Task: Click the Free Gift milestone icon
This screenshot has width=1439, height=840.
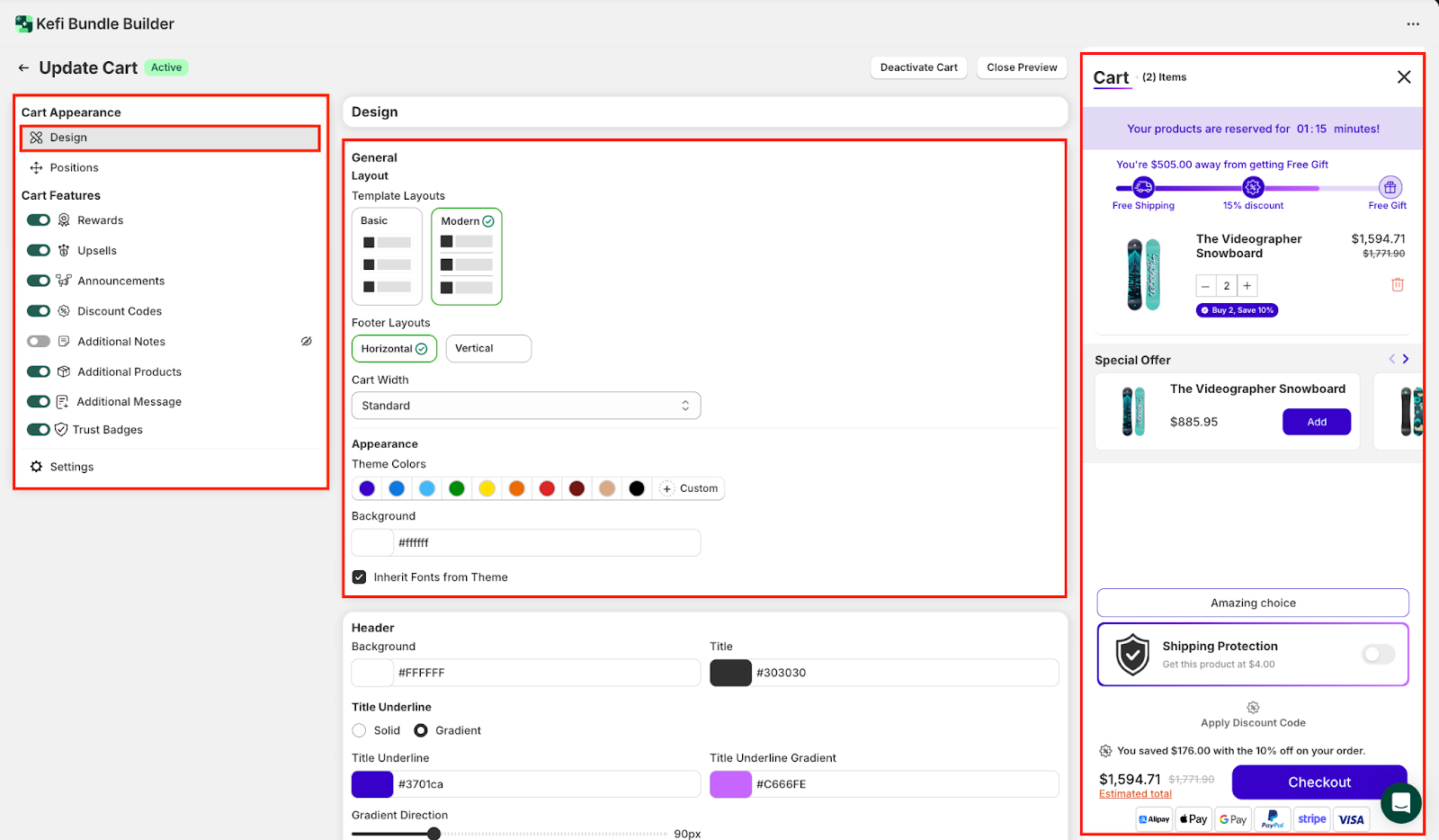Action: pos(1390,187)
